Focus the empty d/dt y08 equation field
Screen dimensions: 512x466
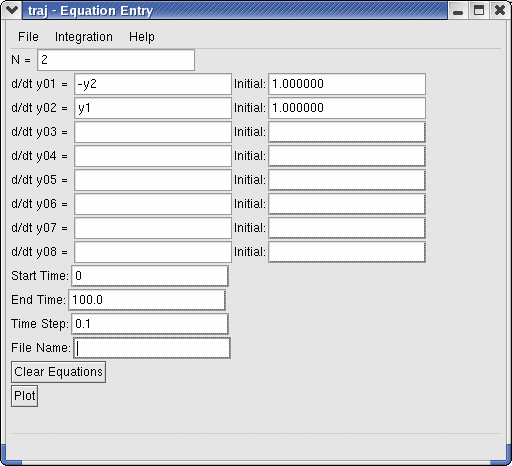pyautogui.click(x=153, y=252)
